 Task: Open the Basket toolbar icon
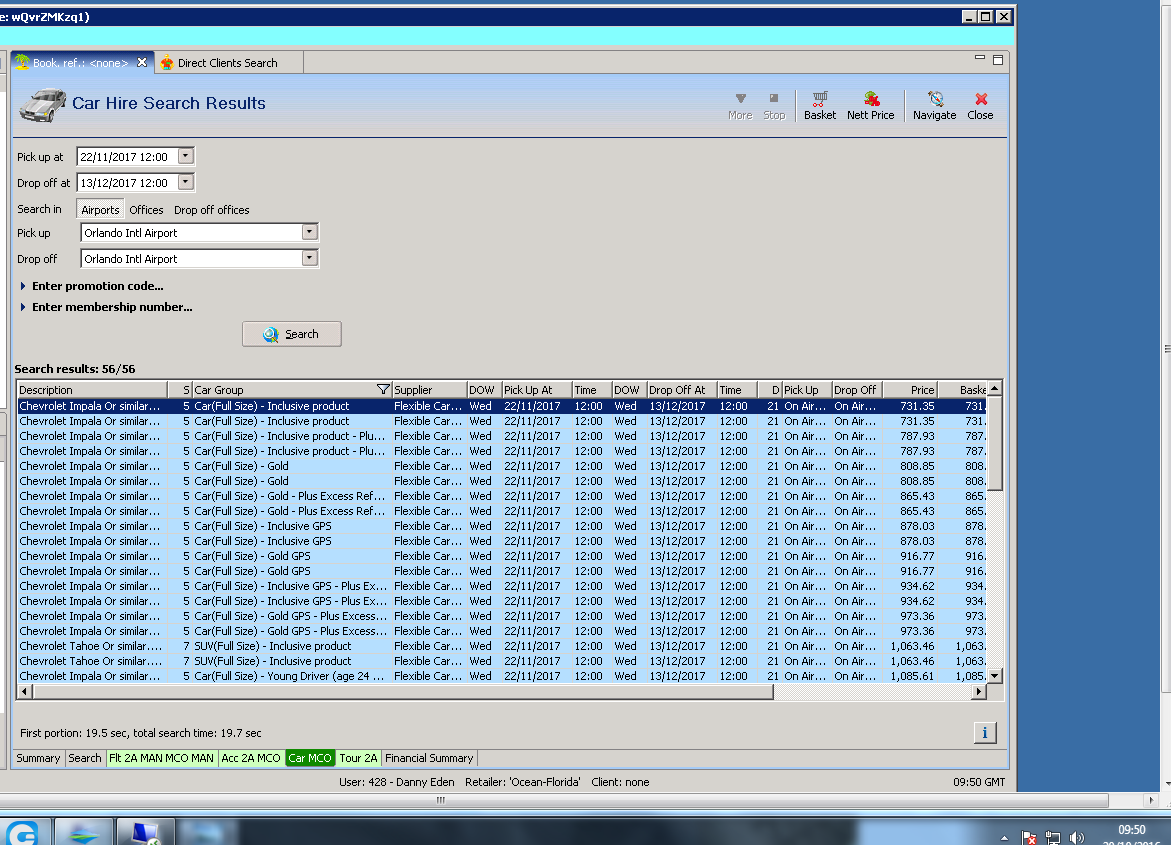pos(820,106)
